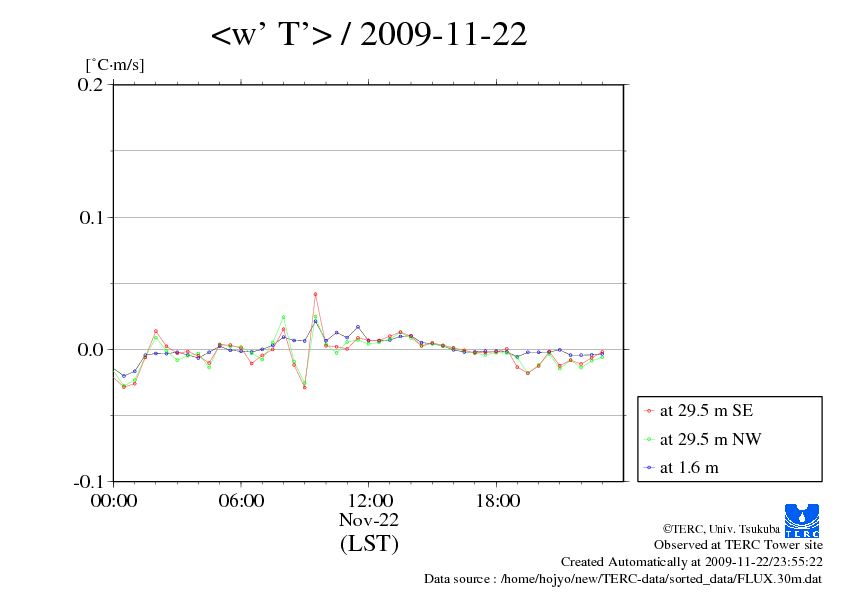Click the blue legend marker for 1.6 m
842x595 pixels.
coord(649,468)
